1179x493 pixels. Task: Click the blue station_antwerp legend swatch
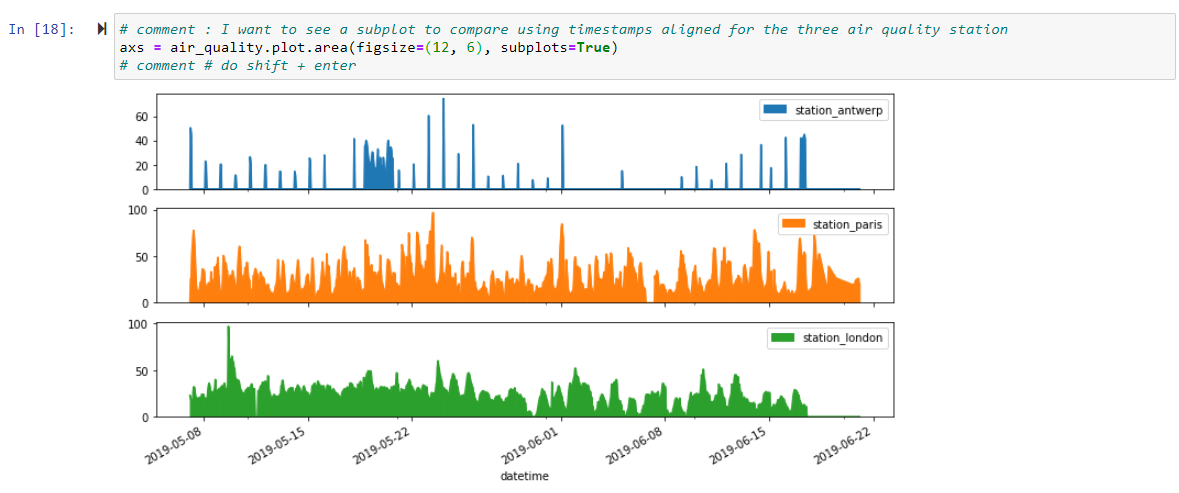(x=775, y=109)
